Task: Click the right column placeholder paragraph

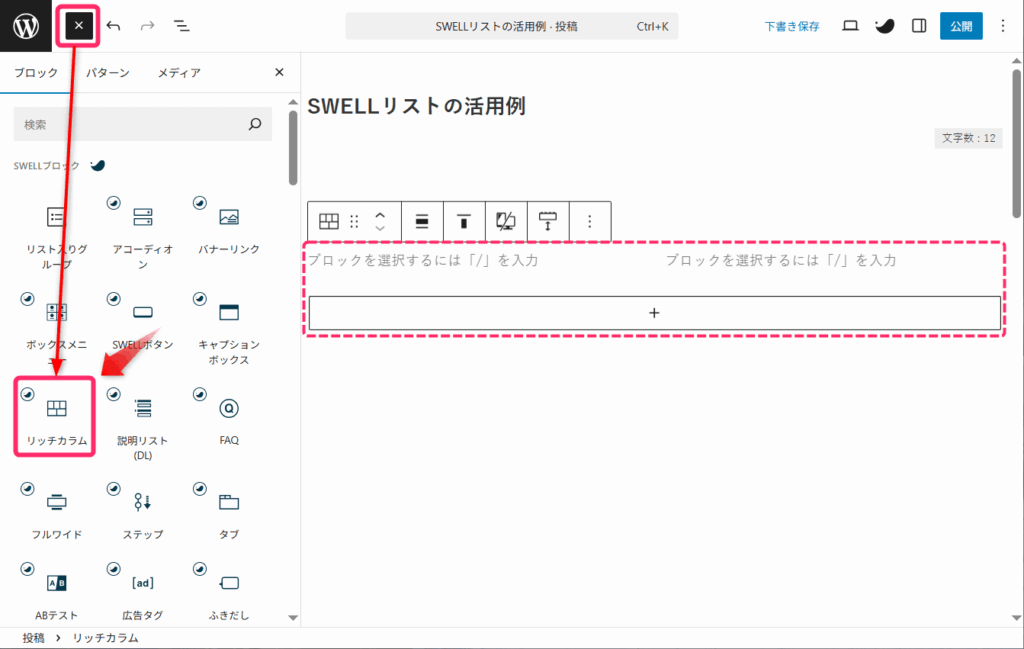Action: pyautogui.click(x=781, y=261)
